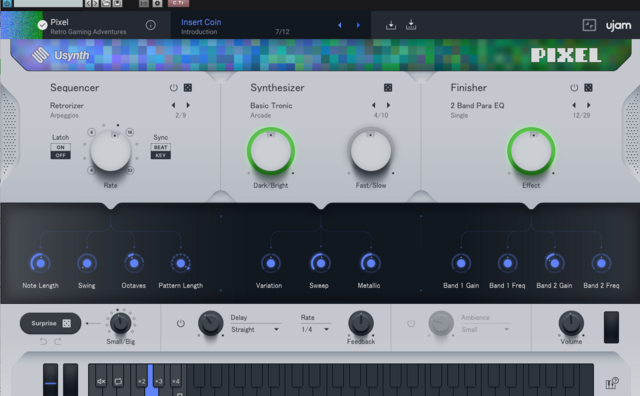
Task: Click the Dark/Bright knob
Action: tap(271, 151)
